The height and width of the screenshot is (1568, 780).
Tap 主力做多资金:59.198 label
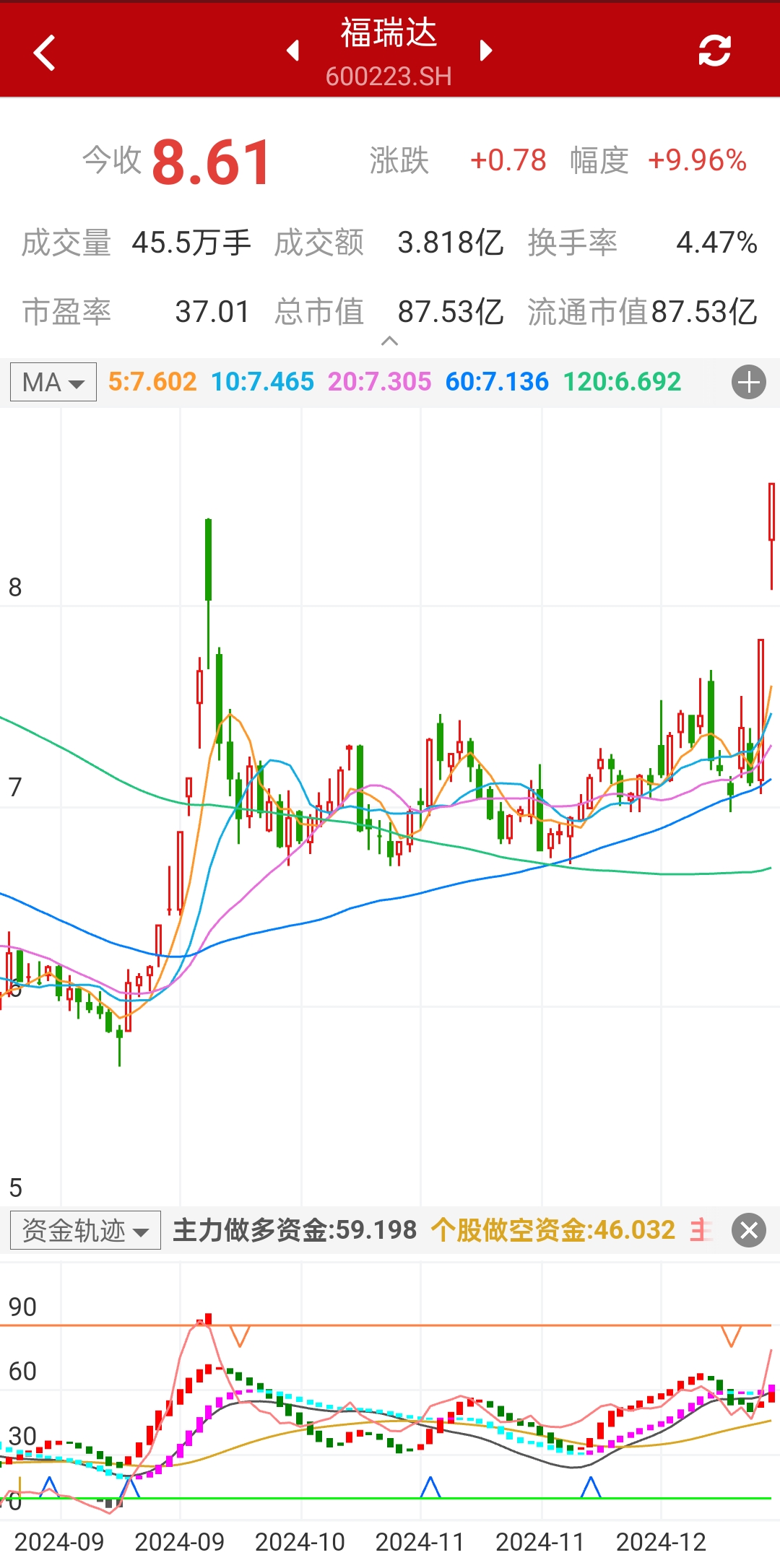point(295,1230)
